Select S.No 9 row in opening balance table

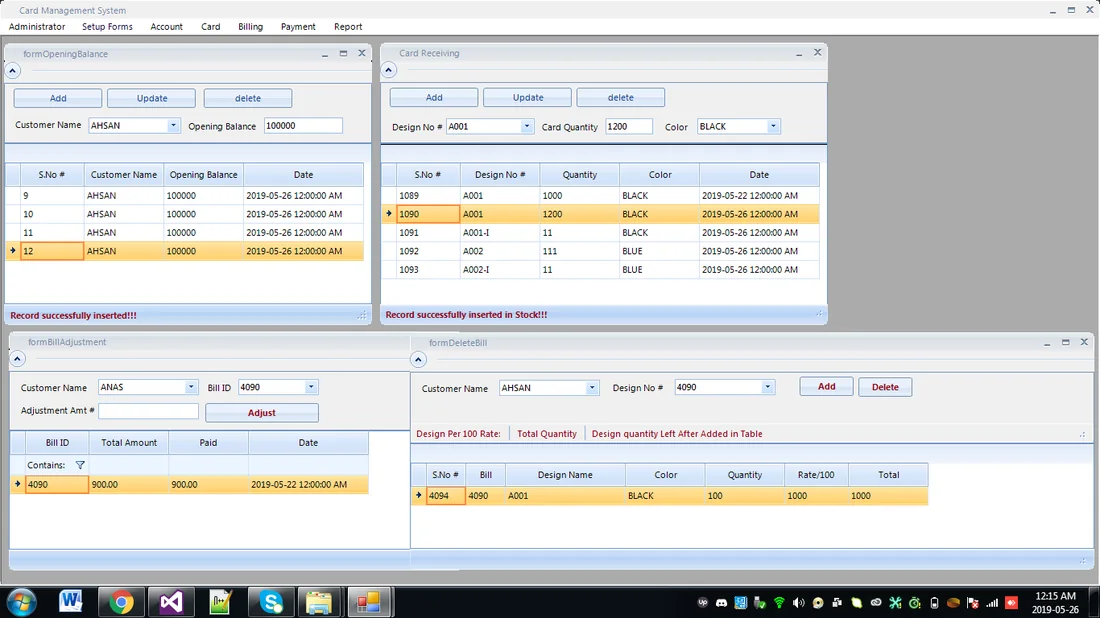point(185,196)
